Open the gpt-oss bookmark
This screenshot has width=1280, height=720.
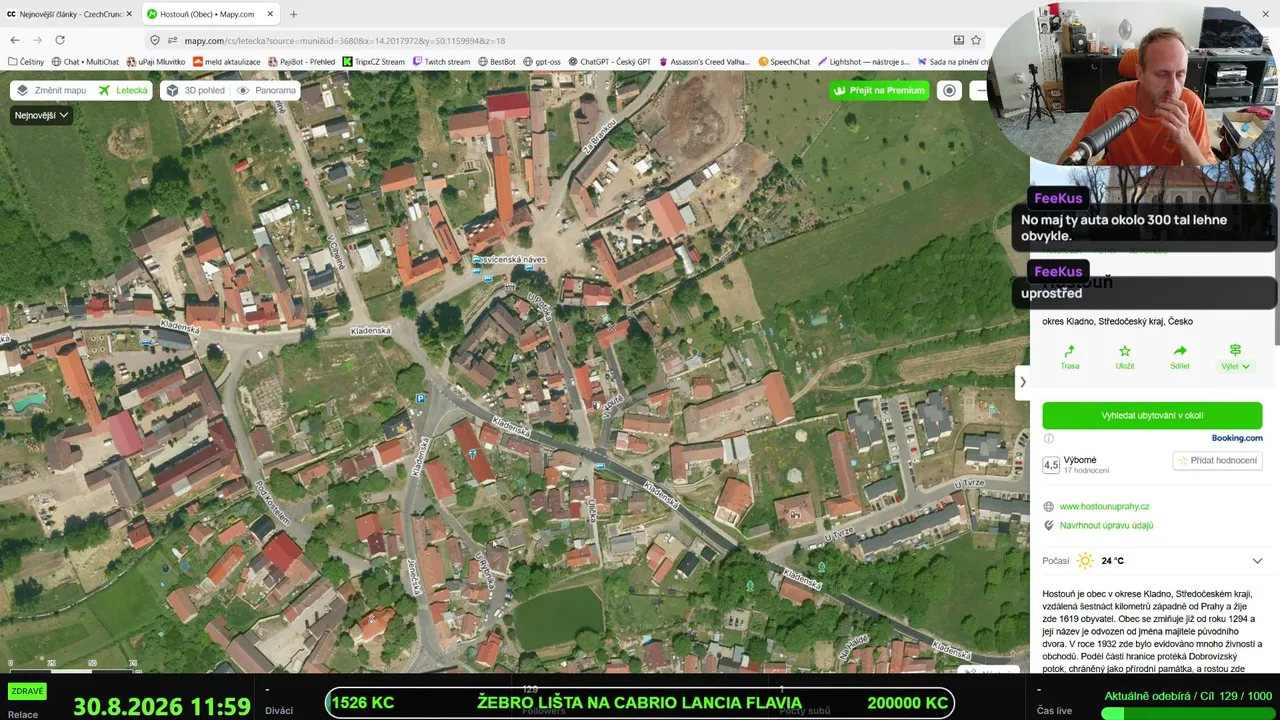tap(542, 62)
